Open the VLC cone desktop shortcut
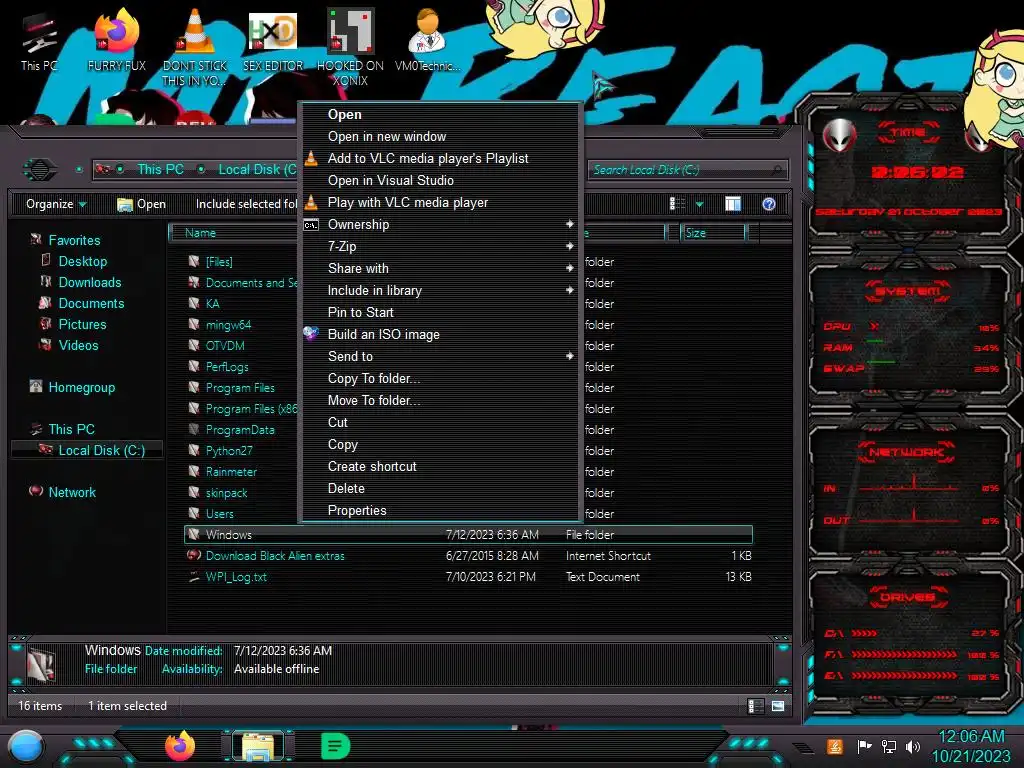Viewport: 1024px width, 768px height. click(195, 47)
